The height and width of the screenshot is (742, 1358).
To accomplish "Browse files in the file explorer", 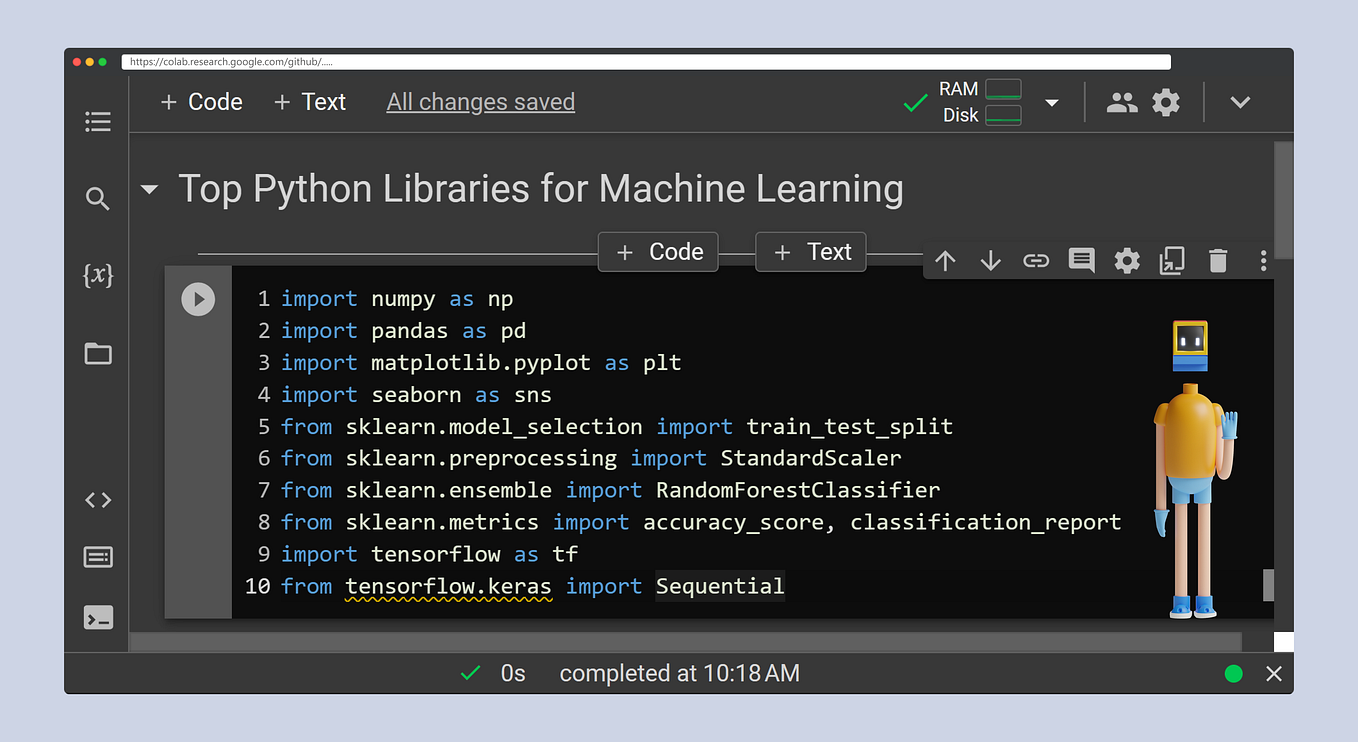I will pos(97,353).
